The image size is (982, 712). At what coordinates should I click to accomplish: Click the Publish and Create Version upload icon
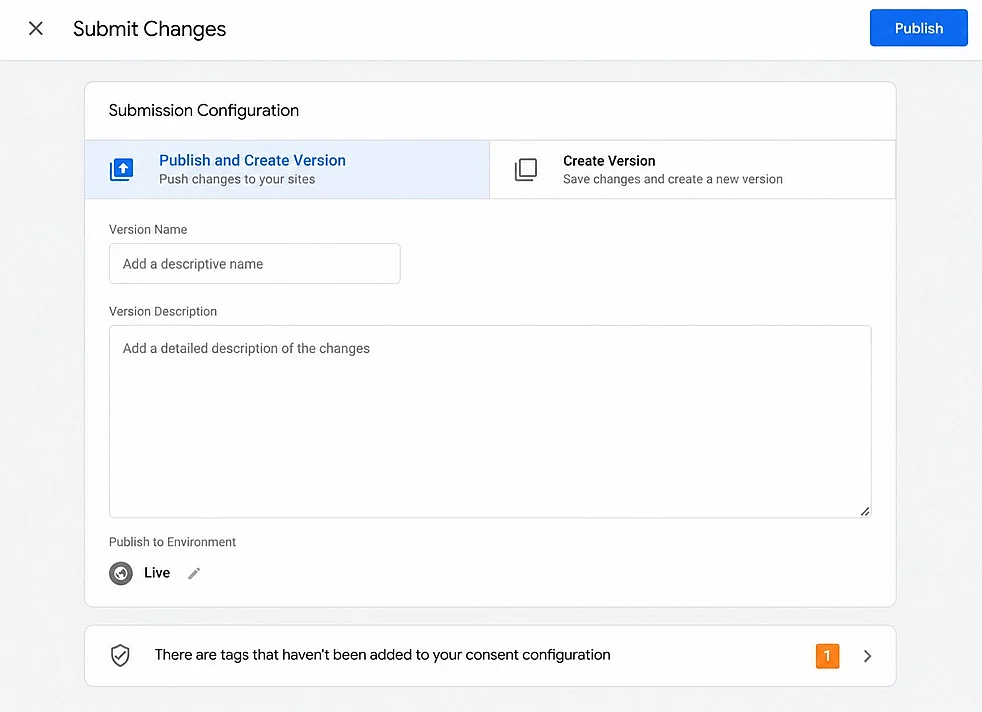pyautogui.click(x=121, y=170)
